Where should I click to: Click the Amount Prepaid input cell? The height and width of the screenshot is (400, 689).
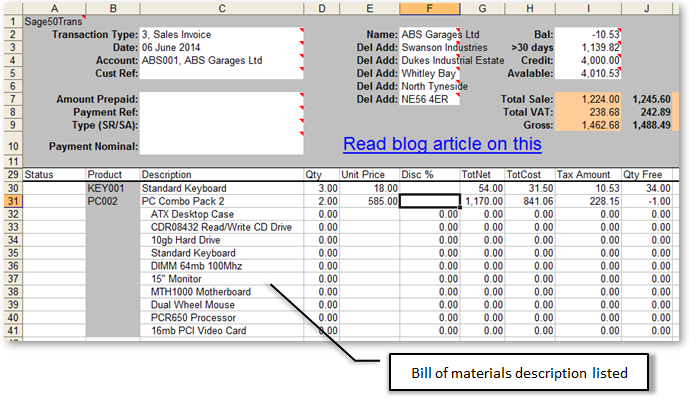tap(221, 99)
